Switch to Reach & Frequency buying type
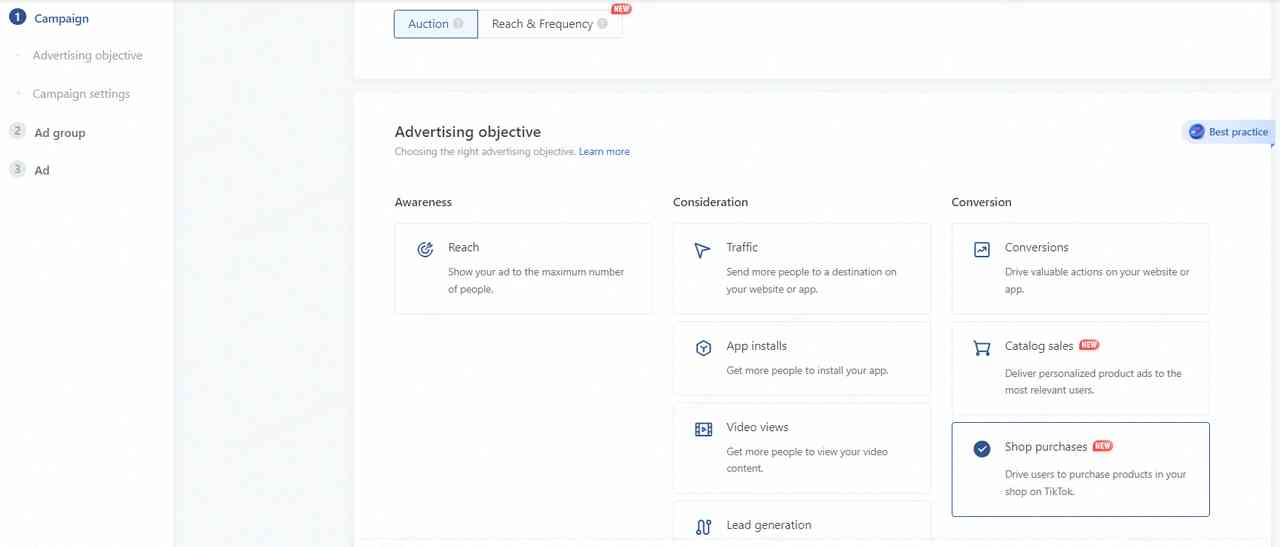 [542, 24]
